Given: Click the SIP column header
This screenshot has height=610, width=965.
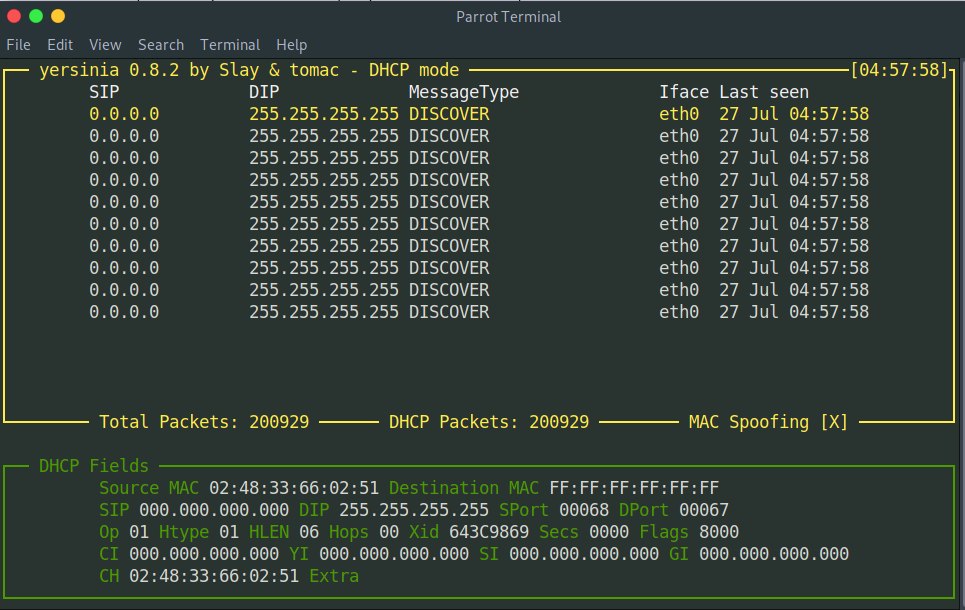Looking at the screenshot, I should pos(104,92).
